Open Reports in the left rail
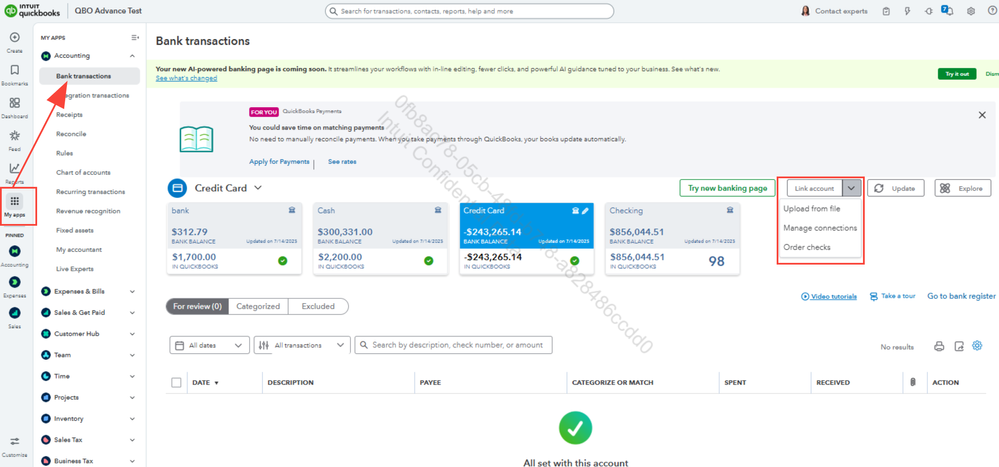The width and height of the screenshot is (999, 467). pyautogui.click(x=15, y=168)
